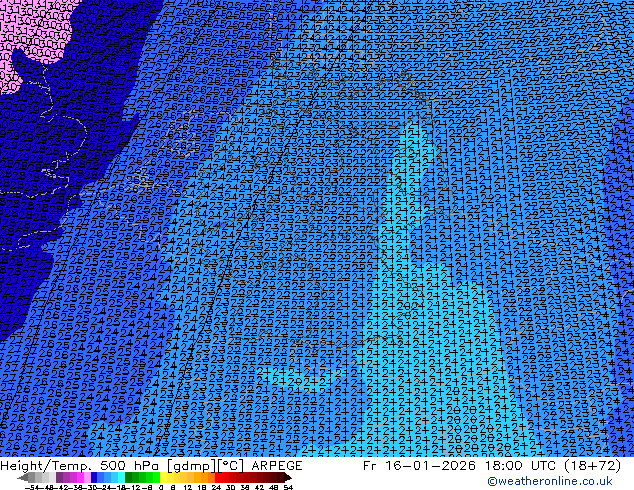Image resolution: width=634 pixels, height=490 pixels.
Task: Click the dark maroon right arrow end of the legend
Action: pos(288,477)
